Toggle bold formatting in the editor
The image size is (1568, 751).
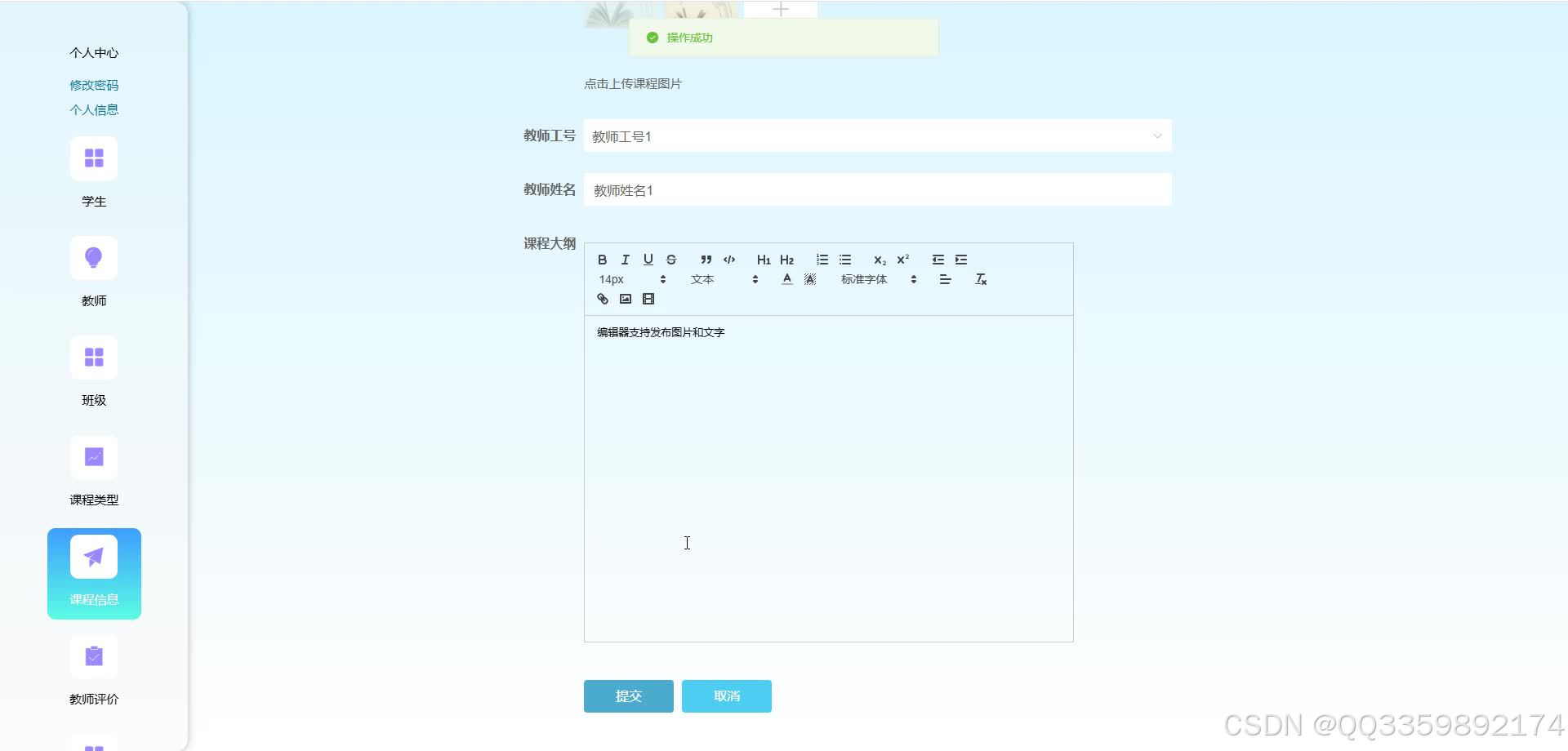(602, 260)
